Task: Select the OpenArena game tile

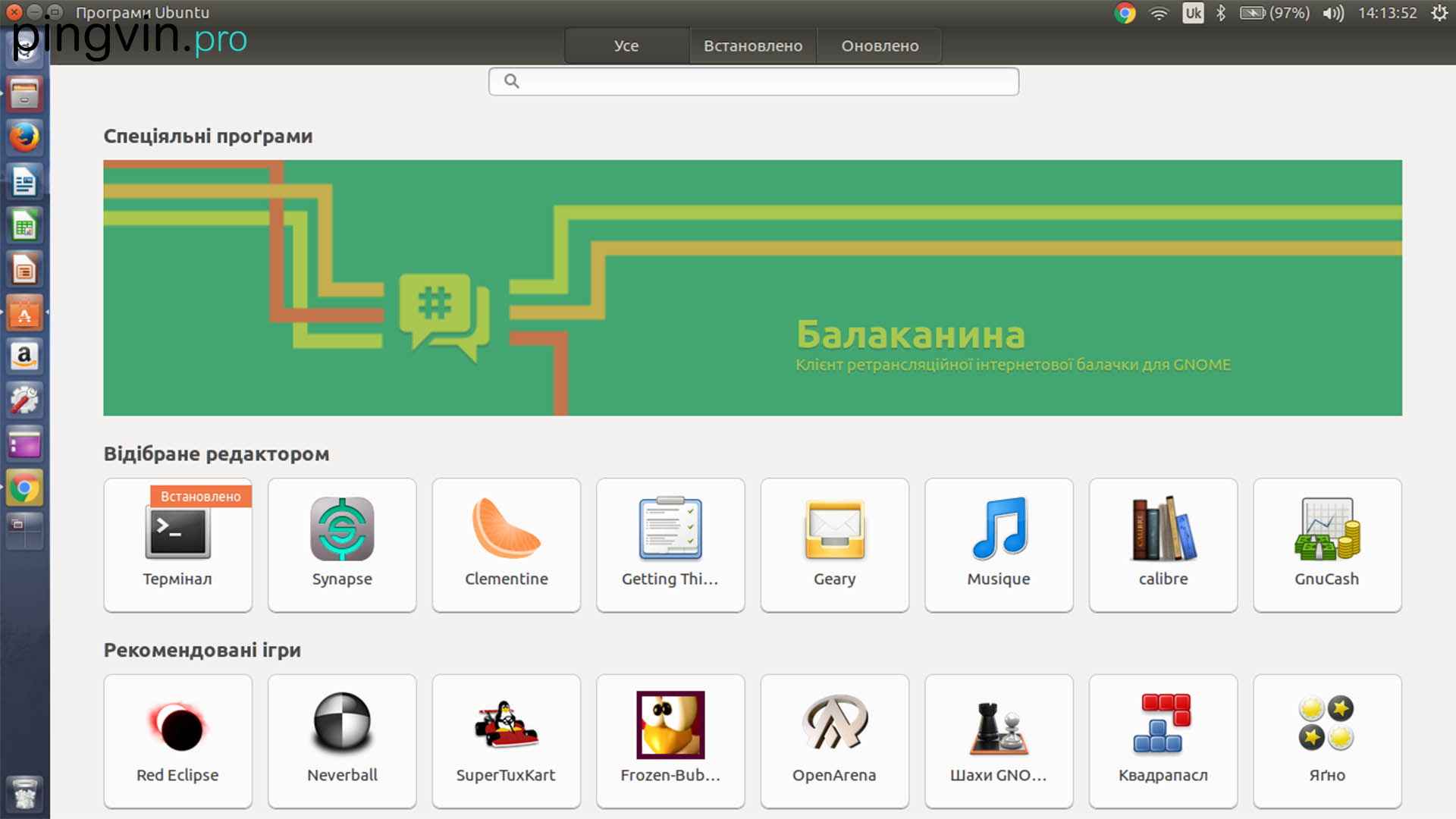Action: (834, 741)
